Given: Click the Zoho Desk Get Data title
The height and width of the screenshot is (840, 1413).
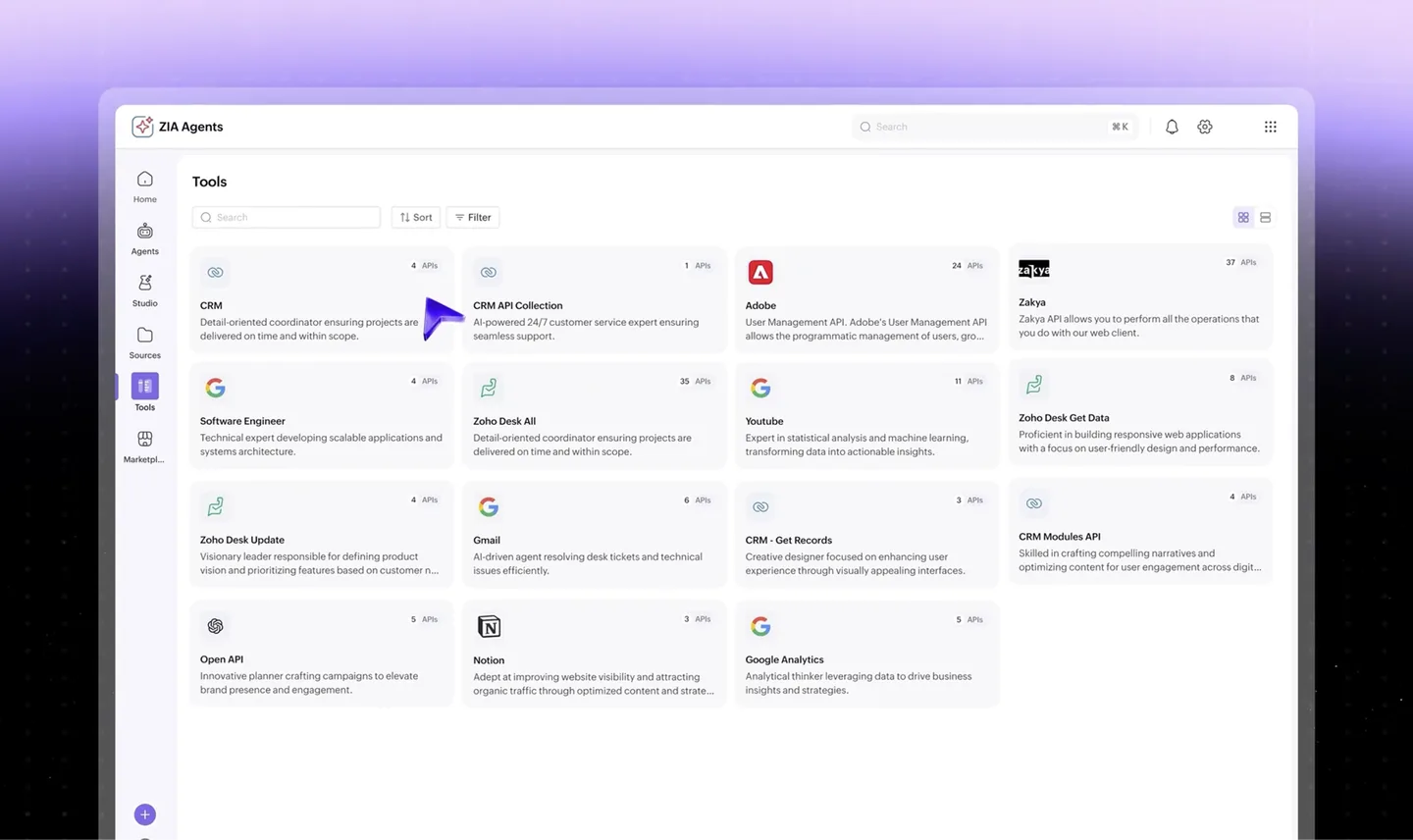Looking at the screenshot, I should click(x=1064, y=418).
